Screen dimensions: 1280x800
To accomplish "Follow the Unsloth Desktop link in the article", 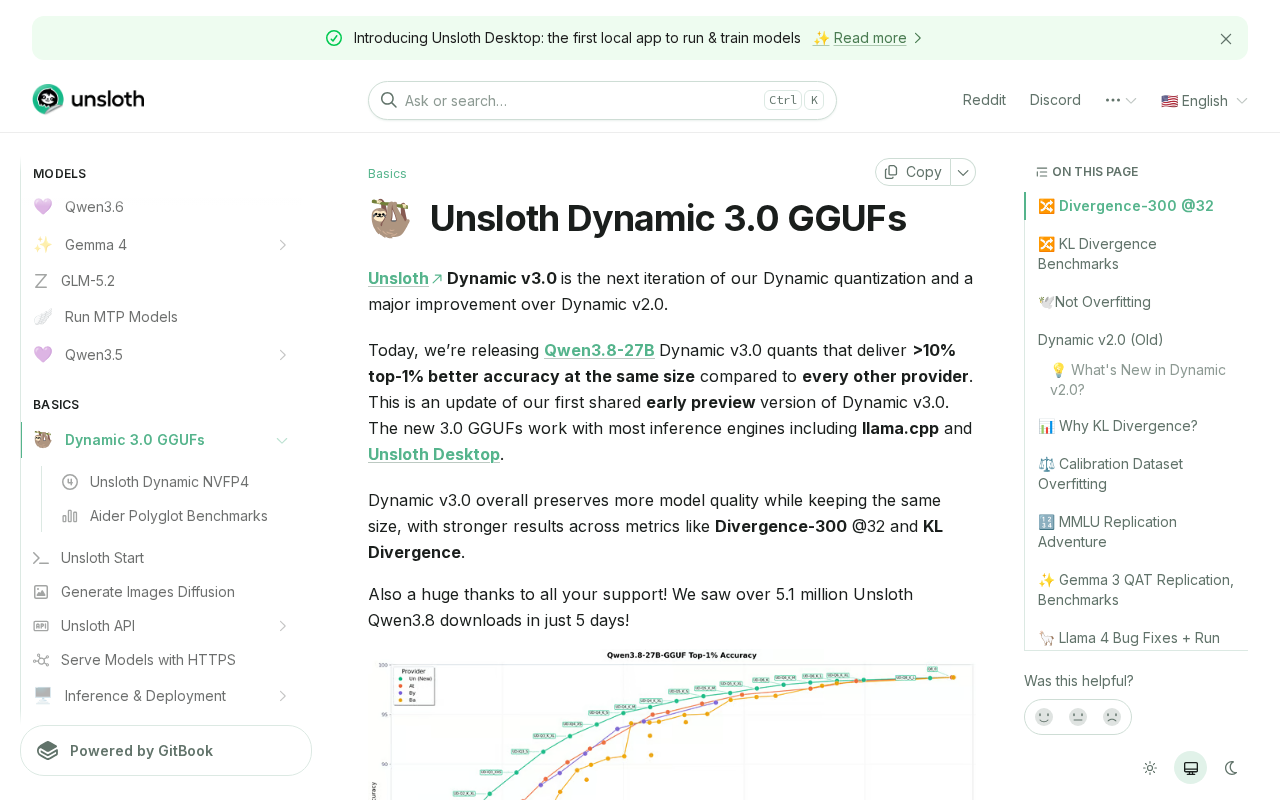I will click(434, 454).
